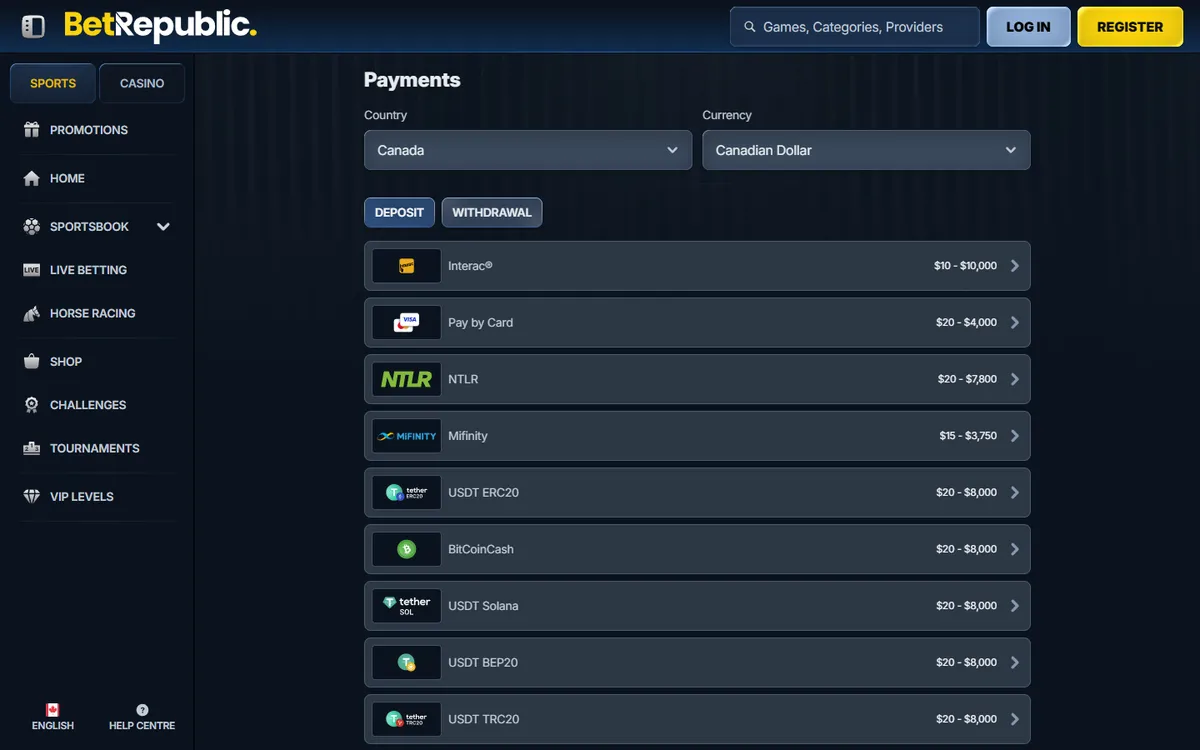Click the NTLR $20 - $7,800 limit
The height and width of the screenshot is (750, 1200).
(967, 379)
